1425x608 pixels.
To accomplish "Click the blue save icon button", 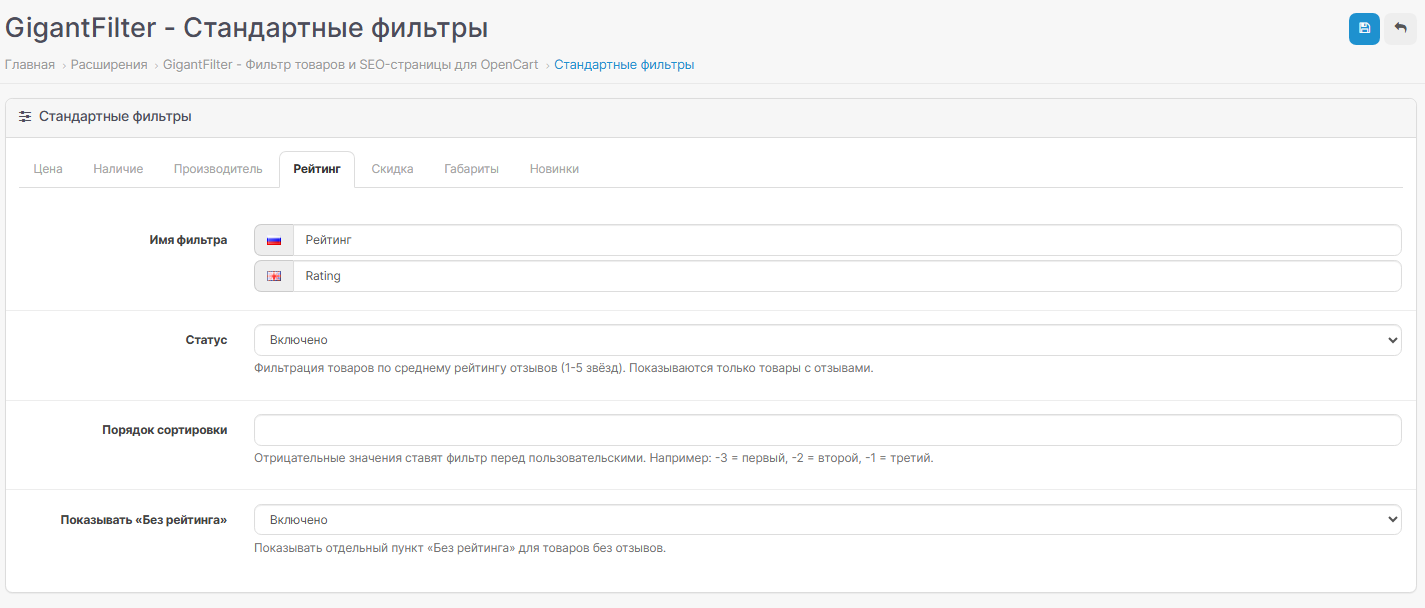I will pyautogui.click(x=1364, y=29).
